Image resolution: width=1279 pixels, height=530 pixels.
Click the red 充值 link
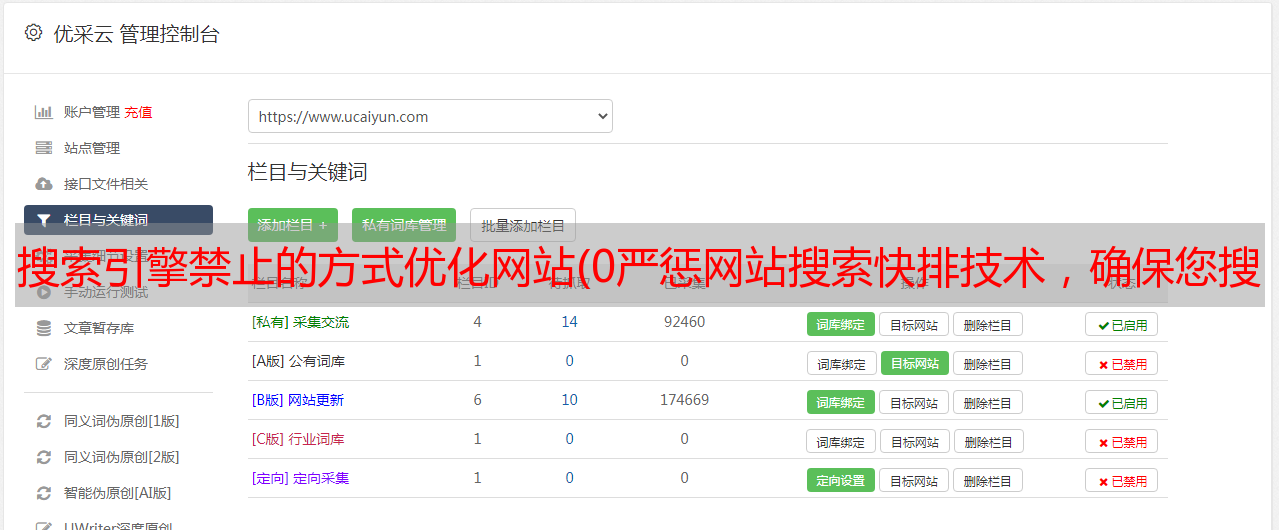(x=139, y=112)
